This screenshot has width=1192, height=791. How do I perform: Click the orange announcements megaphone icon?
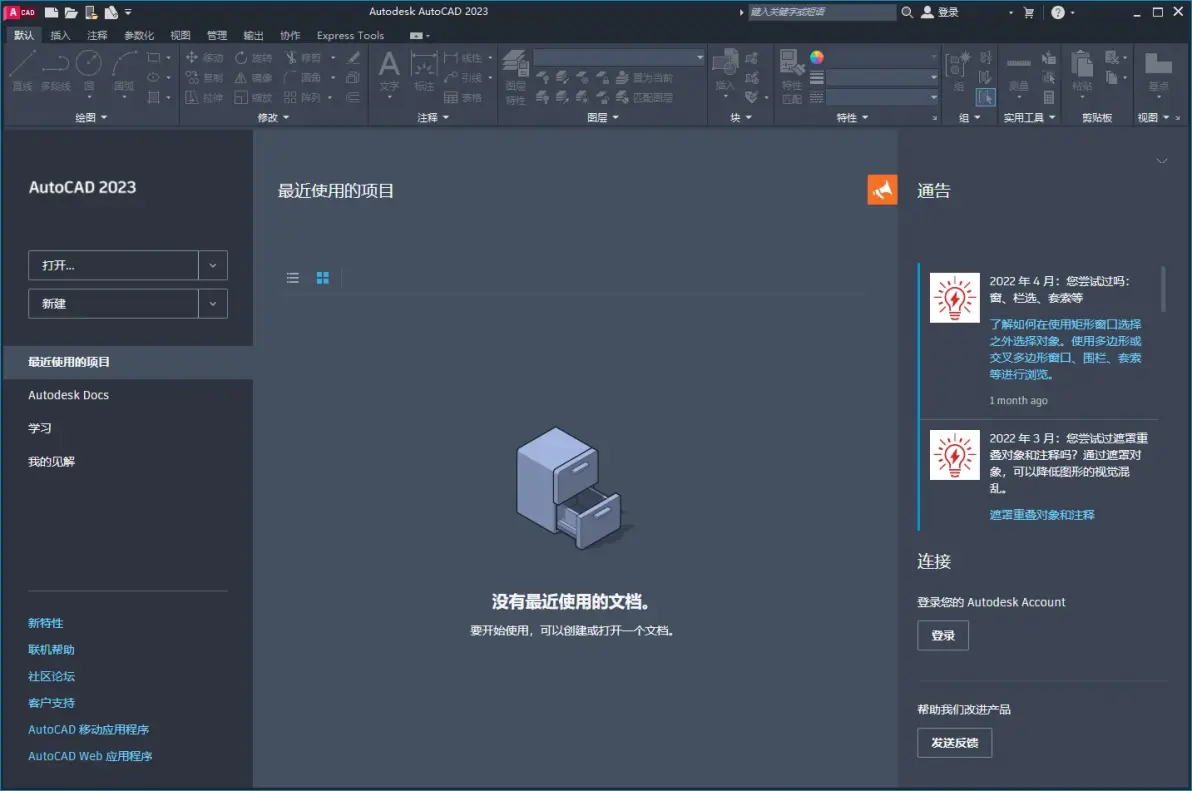(x=882, y=190)
